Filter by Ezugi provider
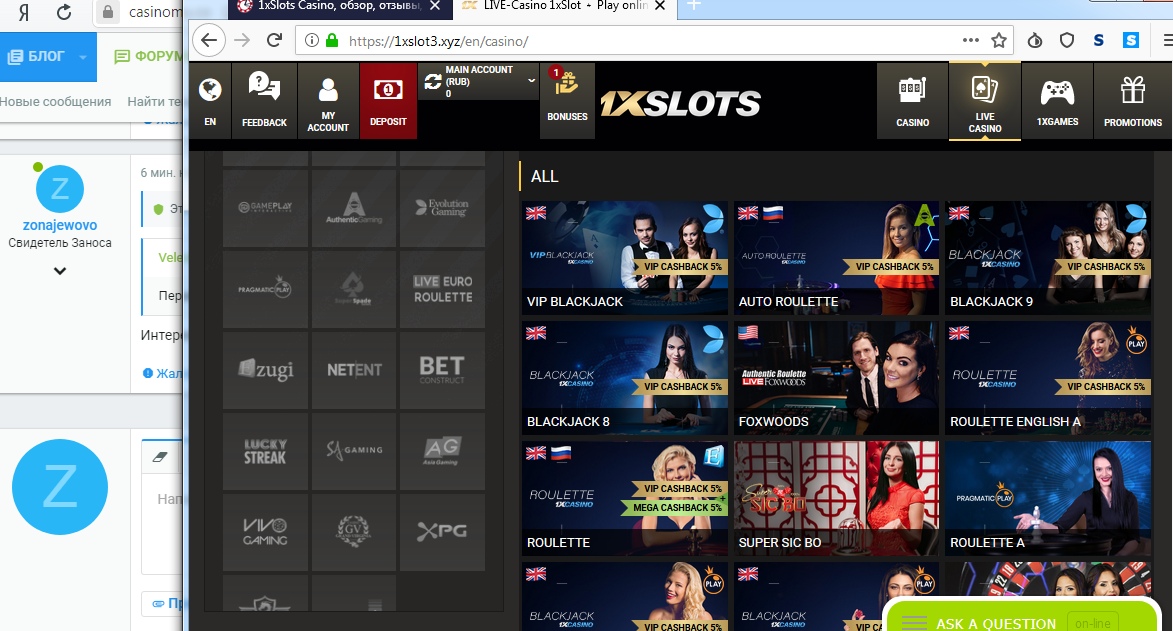The width and height of the screenshot is (1173, 631). 265,370
